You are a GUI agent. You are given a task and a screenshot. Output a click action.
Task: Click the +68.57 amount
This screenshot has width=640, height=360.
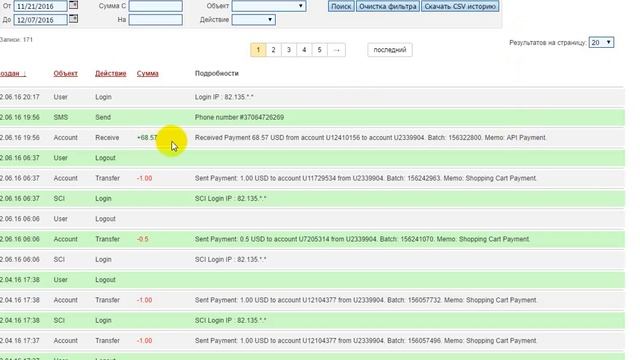coord(147,138)
